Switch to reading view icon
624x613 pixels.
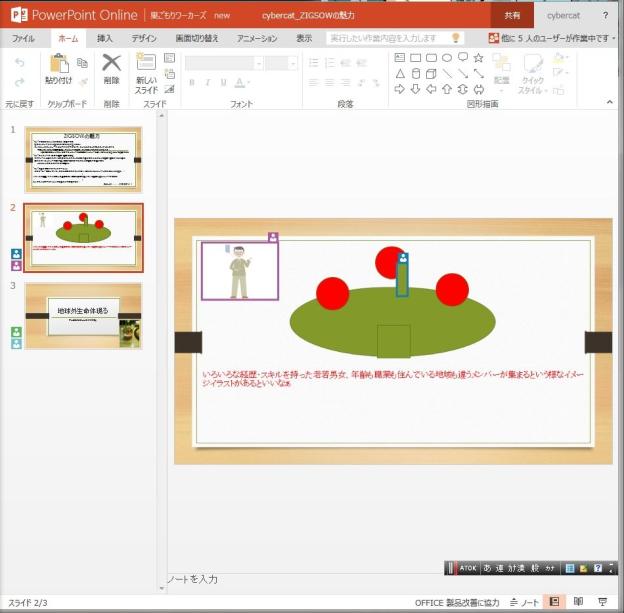[x=577, y=602]
